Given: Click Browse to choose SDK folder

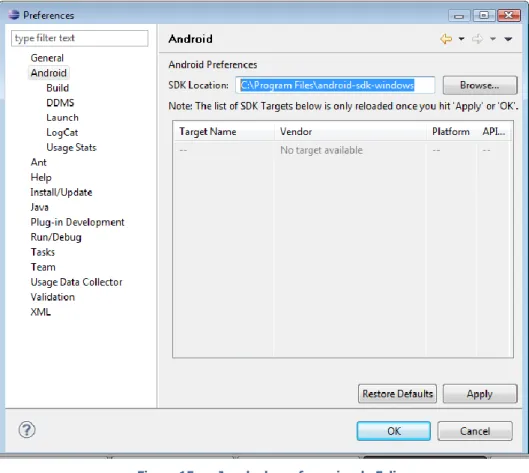Looking at the screenshot, I should (x=479, y=85).
